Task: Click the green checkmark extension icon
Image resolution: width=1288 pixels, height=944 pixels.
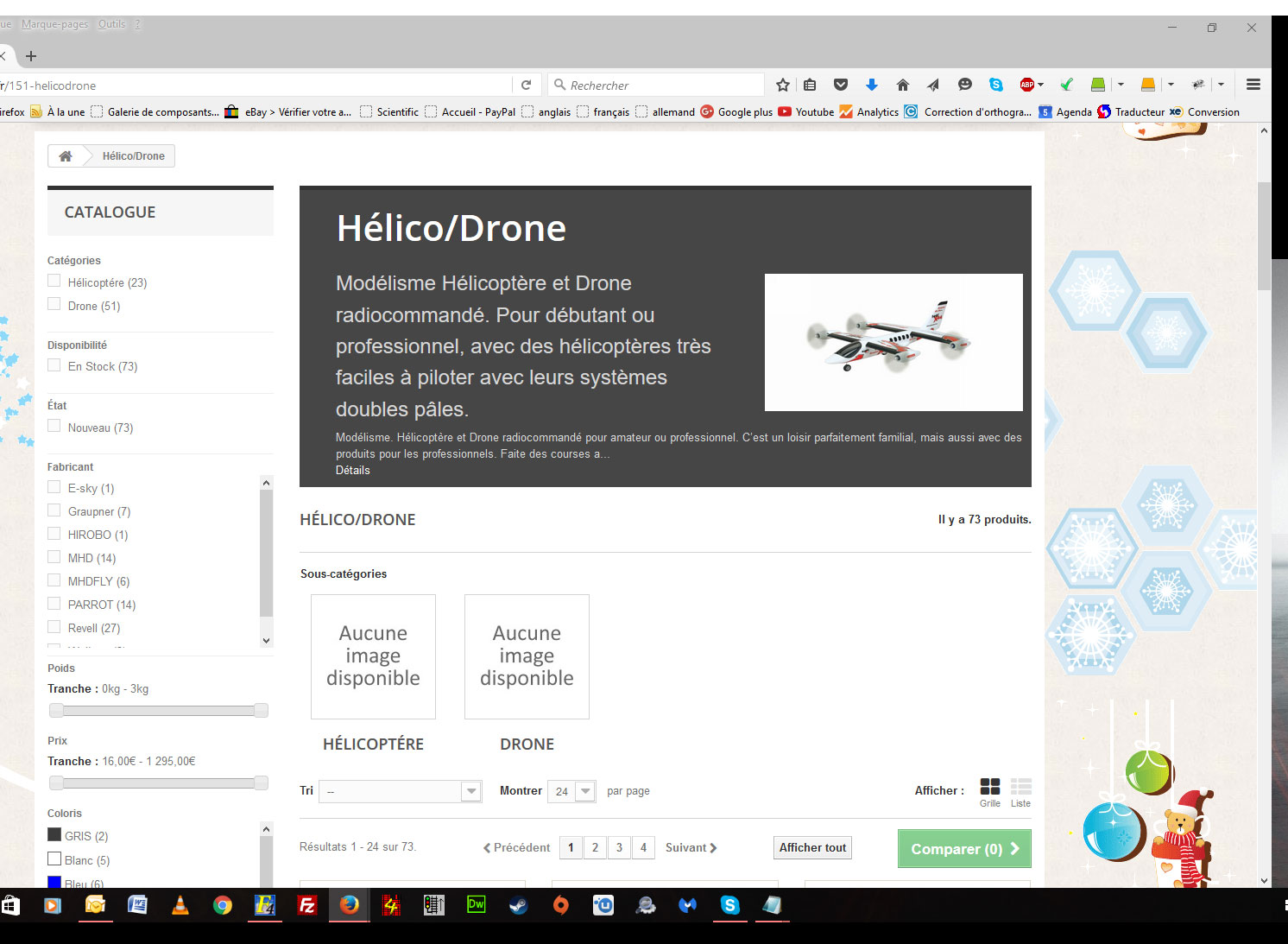Action: 1067,85
